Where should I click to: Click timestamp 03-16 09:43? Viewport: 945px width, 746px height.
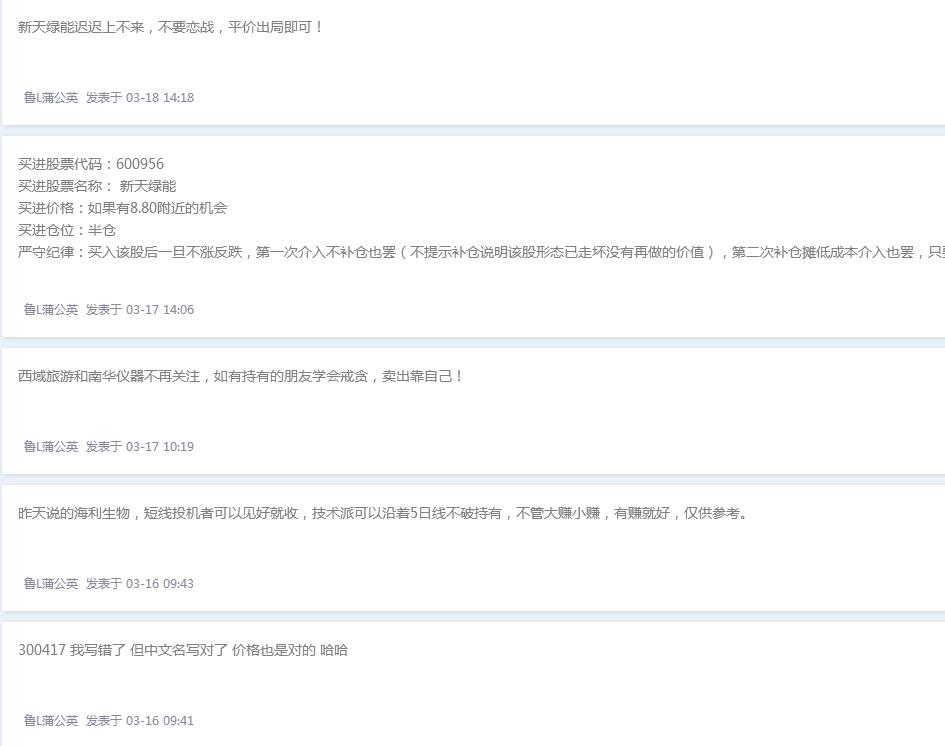160,583
